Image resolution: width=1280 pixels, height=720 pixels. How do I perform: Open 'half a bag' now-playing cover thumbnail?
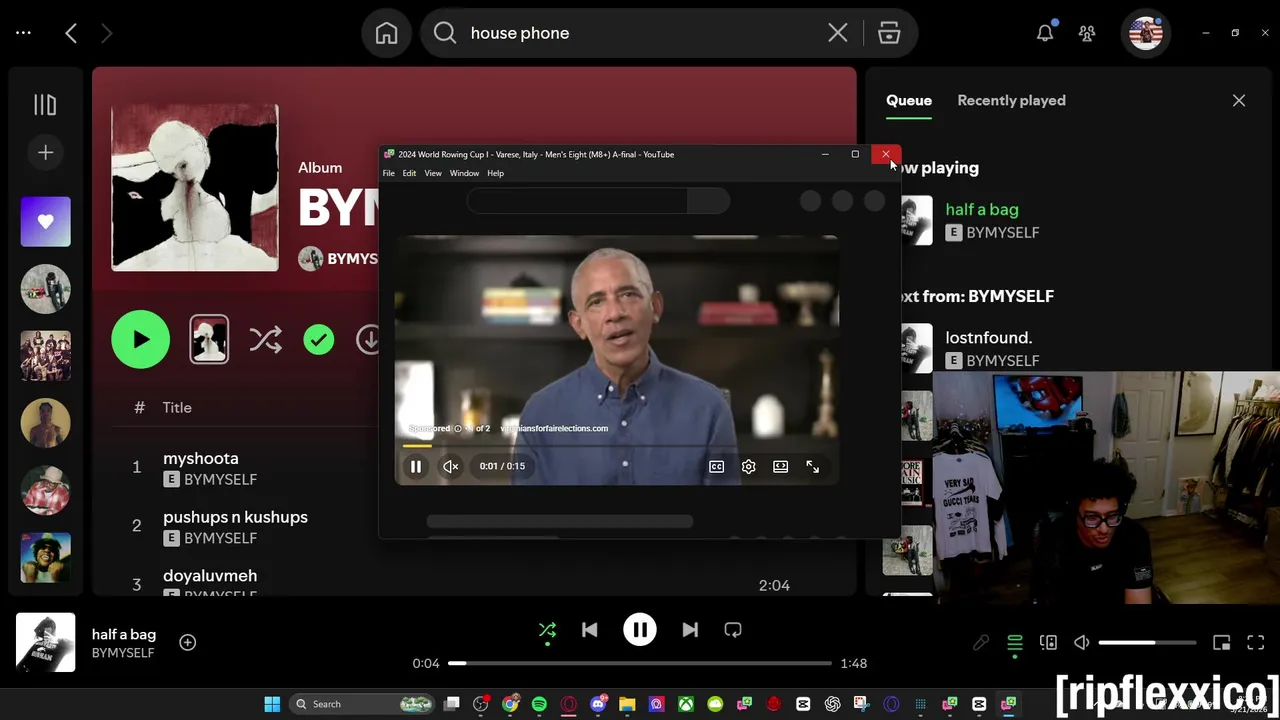click(46, 642)
